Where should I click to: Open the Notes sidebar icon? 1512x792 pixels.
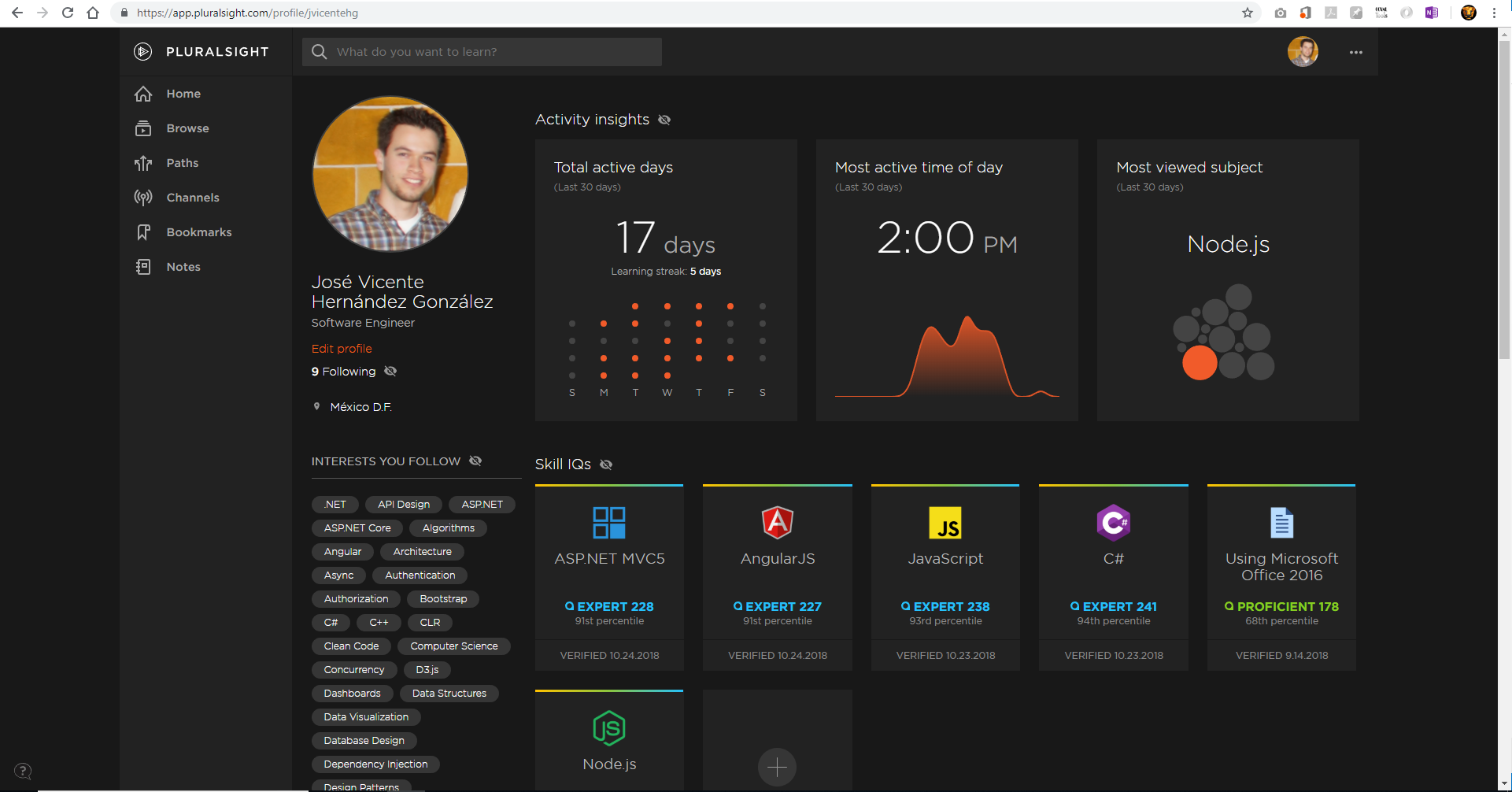point(143,267)
